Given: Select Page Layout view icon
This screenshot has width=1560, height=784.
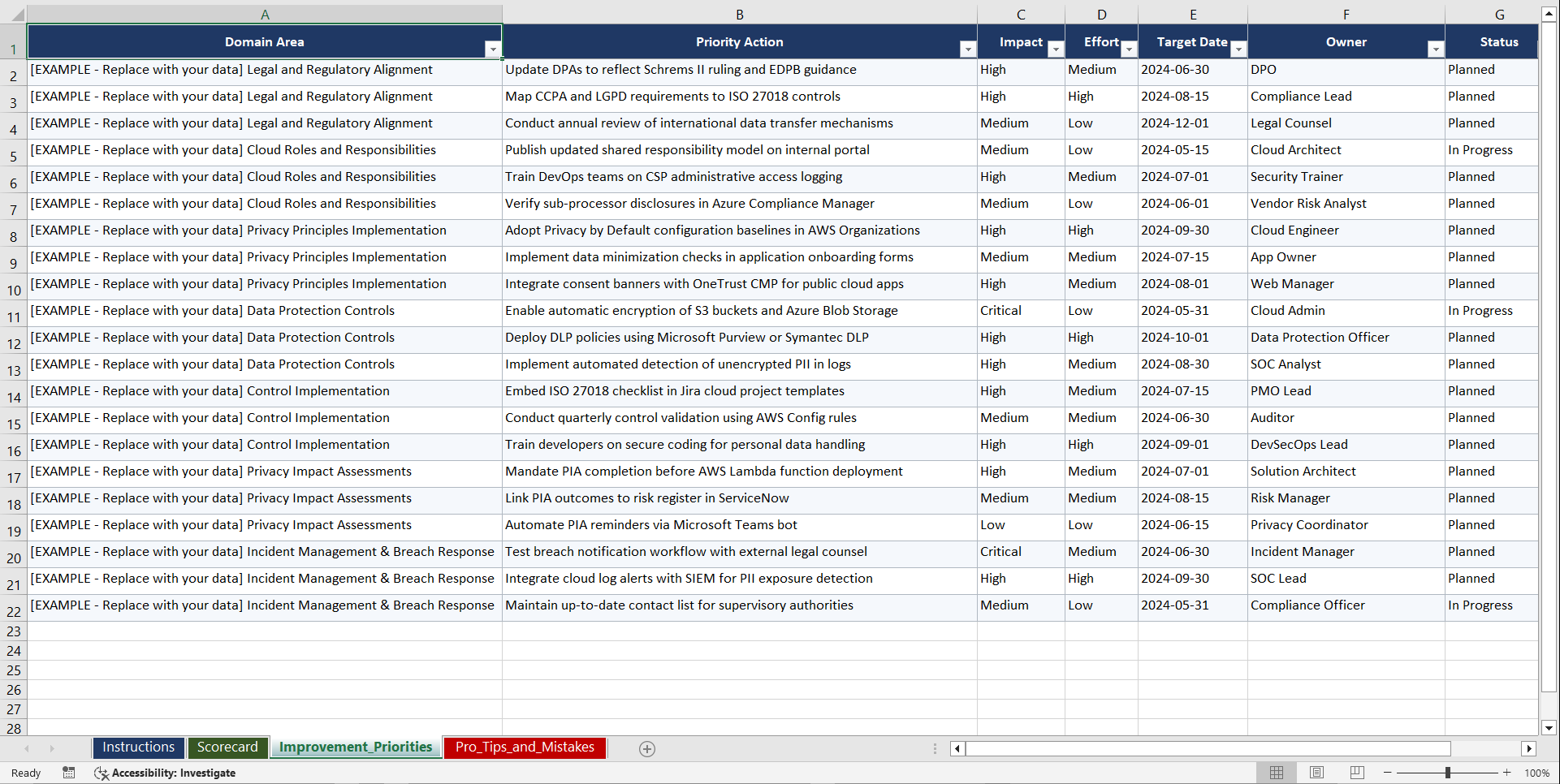Looking at the screenshot, I should [1316, 773].
